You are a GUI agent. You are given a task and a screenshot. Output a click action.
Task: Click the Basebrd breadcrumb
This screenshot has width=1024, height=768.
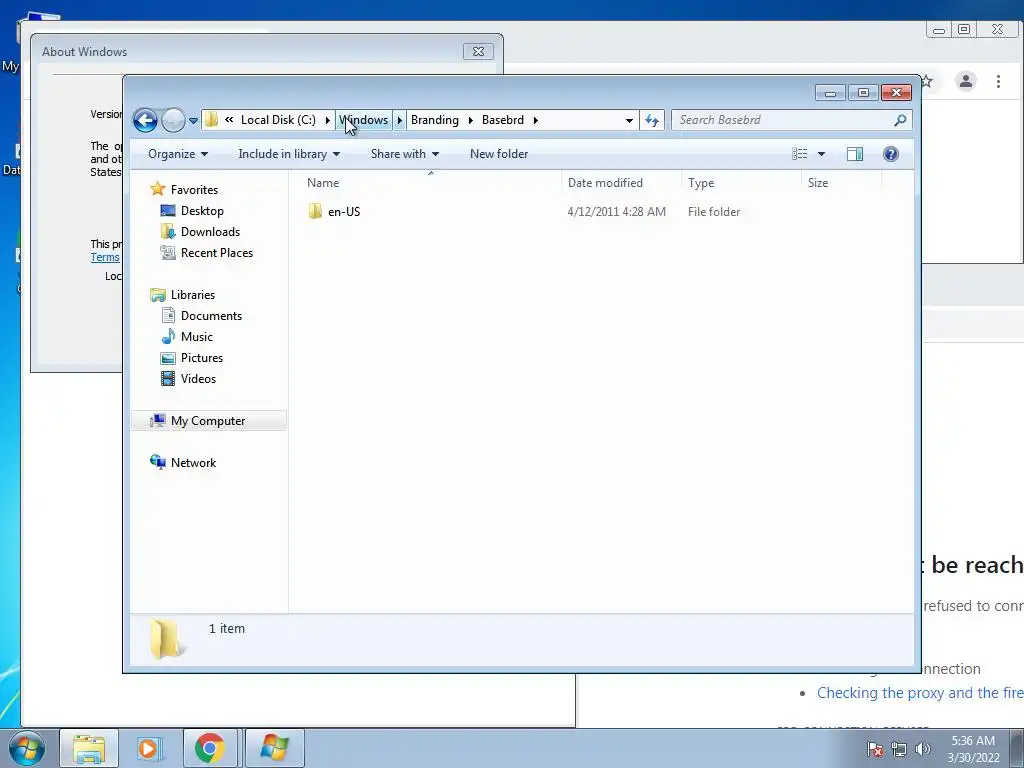click(502, 120)
